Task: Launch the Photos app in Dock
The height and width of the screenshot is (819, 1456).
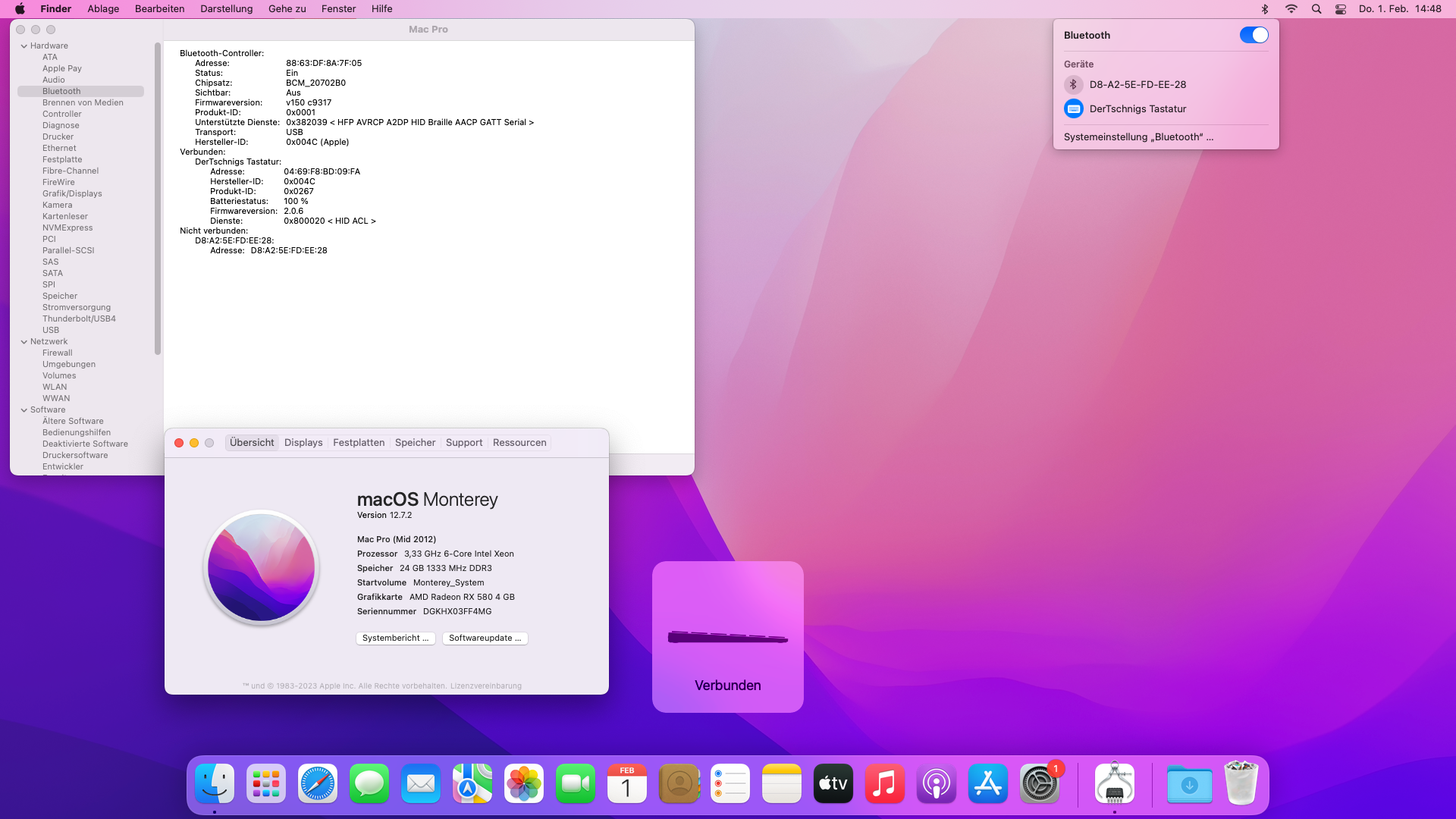Action: click(524, 783)
